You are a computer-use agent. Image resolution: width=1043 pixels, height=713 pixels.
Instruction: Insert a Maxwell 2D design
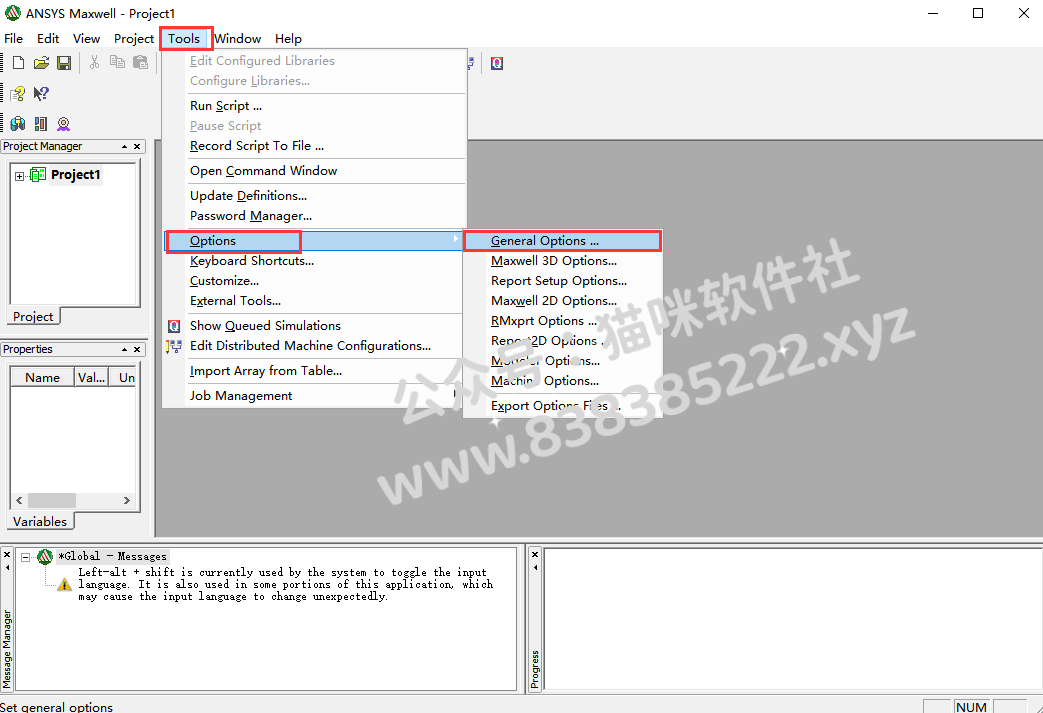pos(41,124)
